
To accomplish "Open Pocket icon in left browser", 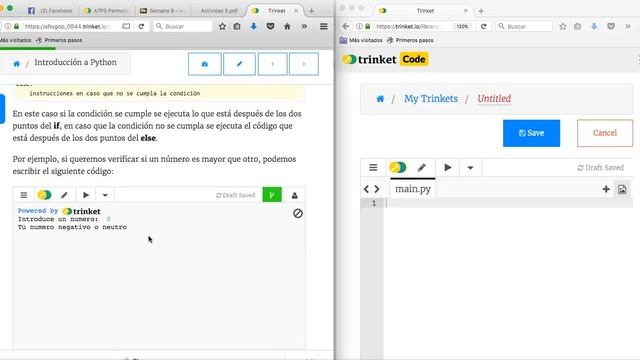I will 270,27.
